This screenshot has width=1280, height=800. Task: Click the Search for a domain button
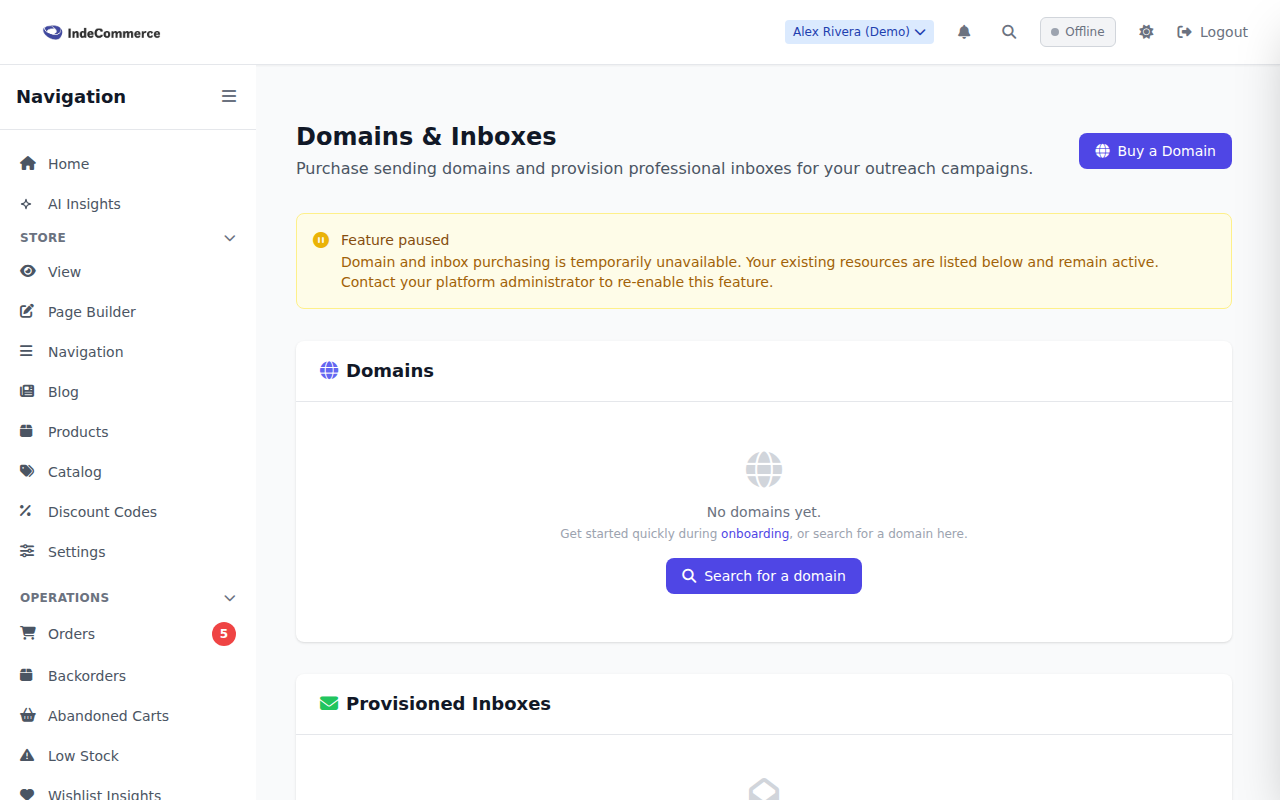764,576
